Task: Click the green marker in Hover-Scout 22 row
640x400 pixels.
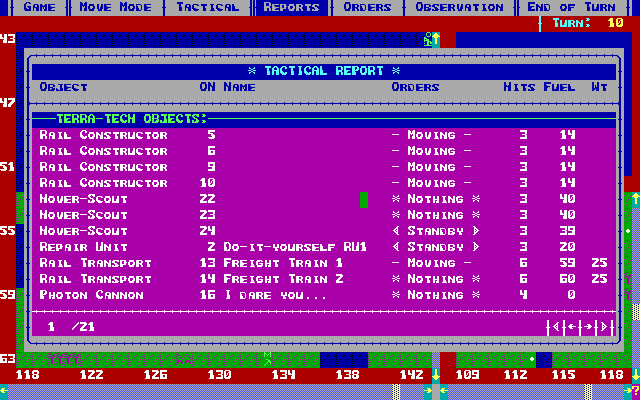Action: 363,200
